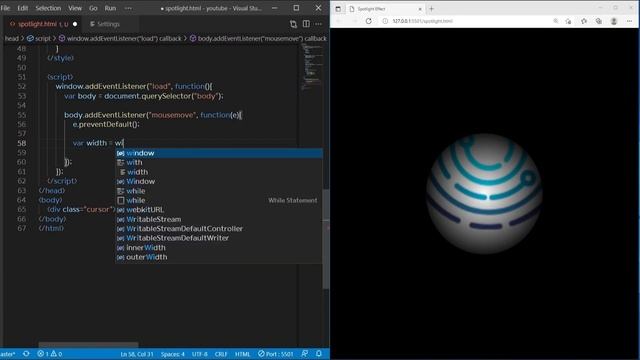Viewport: 640px width, 360px height.
Task: Select the script breadcrumb
Action: click(x=39, y=38)
